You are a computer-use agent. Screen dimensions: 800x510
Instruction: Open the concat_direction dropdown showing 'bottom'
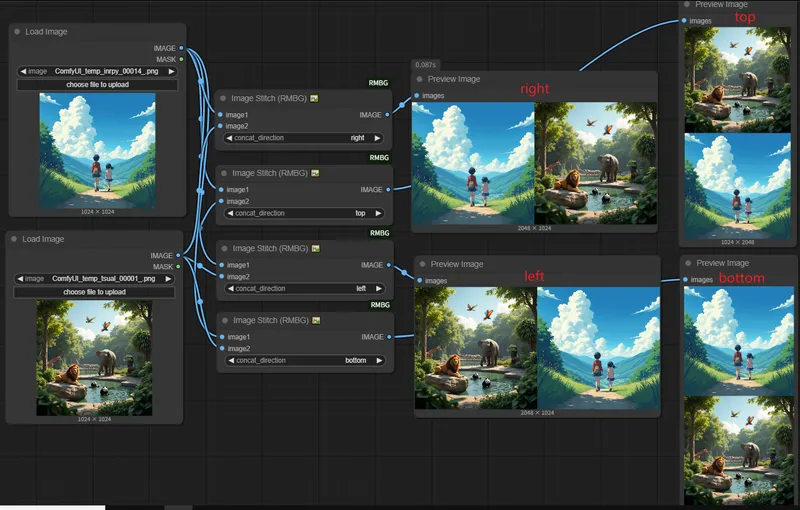pos(304,360)
